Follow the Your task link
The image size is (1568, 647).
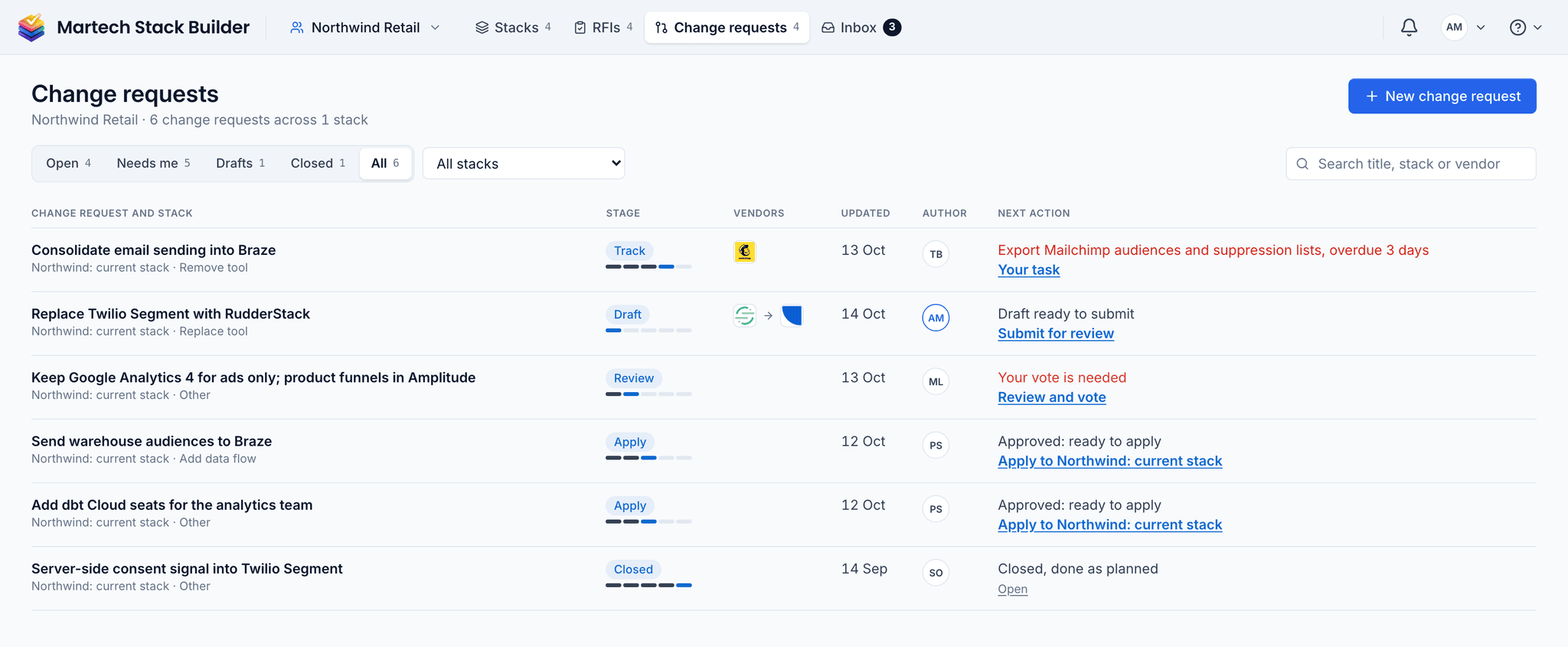(x=1028, y=270)
